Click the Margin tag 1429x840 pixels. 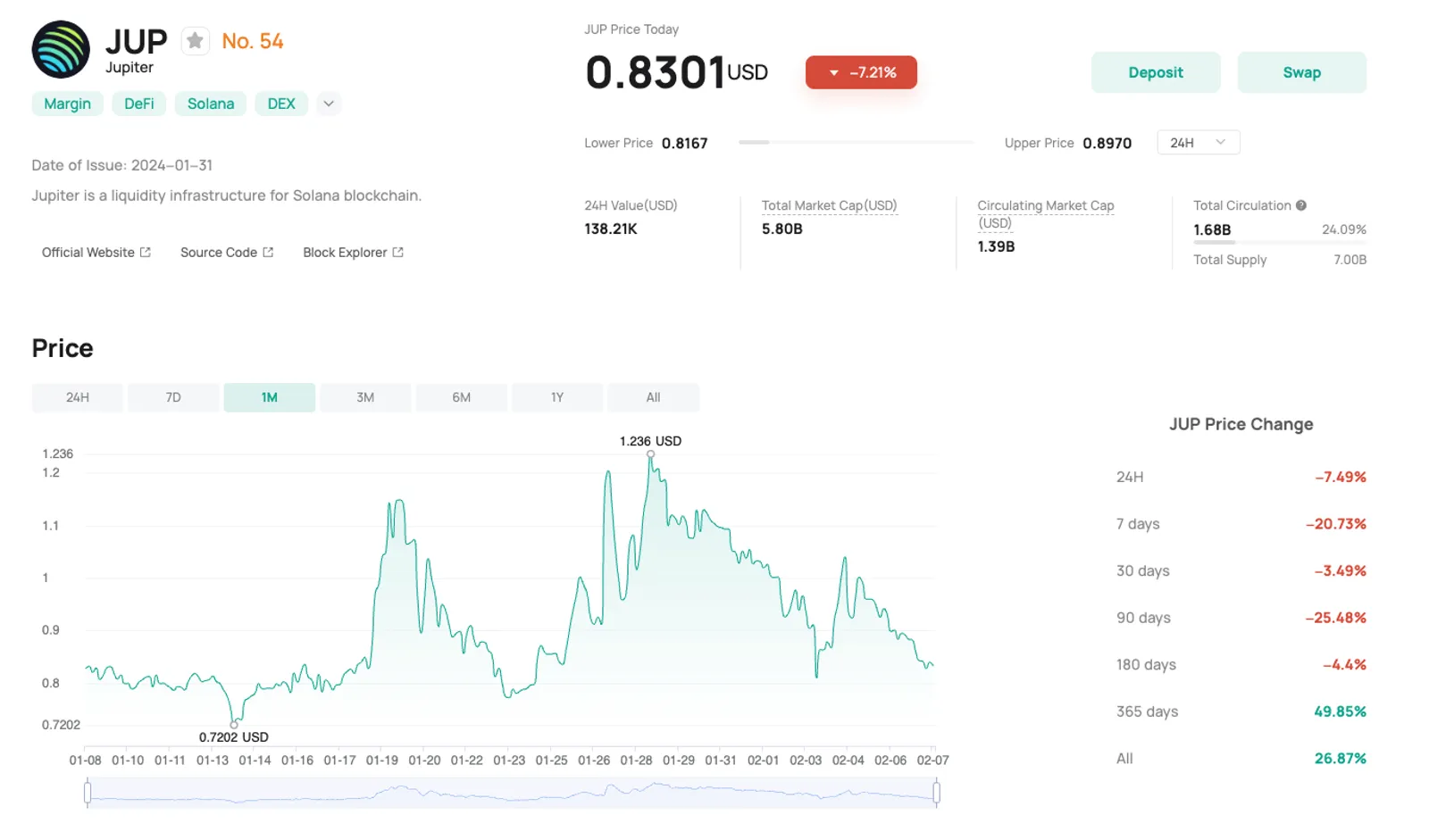click(x=68, y=104)
